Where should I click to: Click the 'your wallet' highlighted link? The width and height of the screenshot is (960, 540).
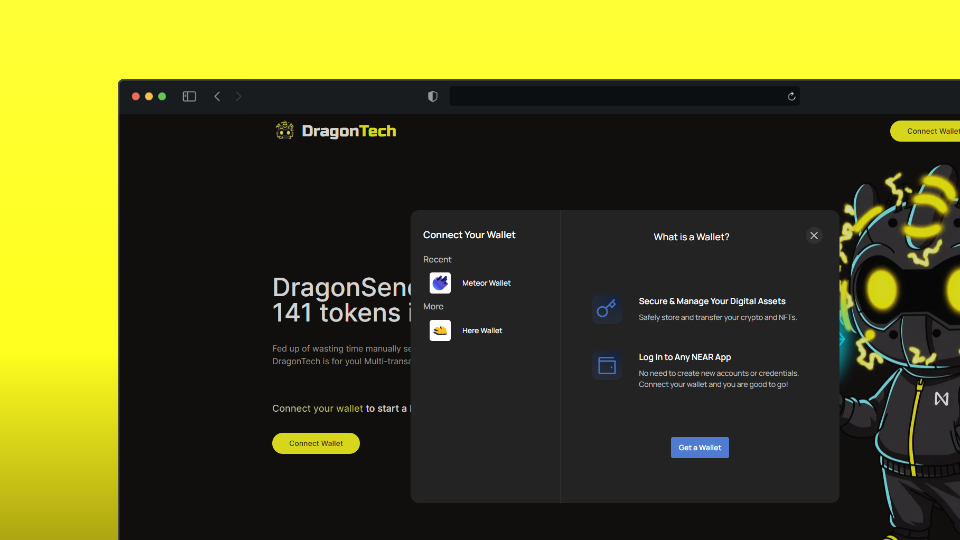(338, 408)
